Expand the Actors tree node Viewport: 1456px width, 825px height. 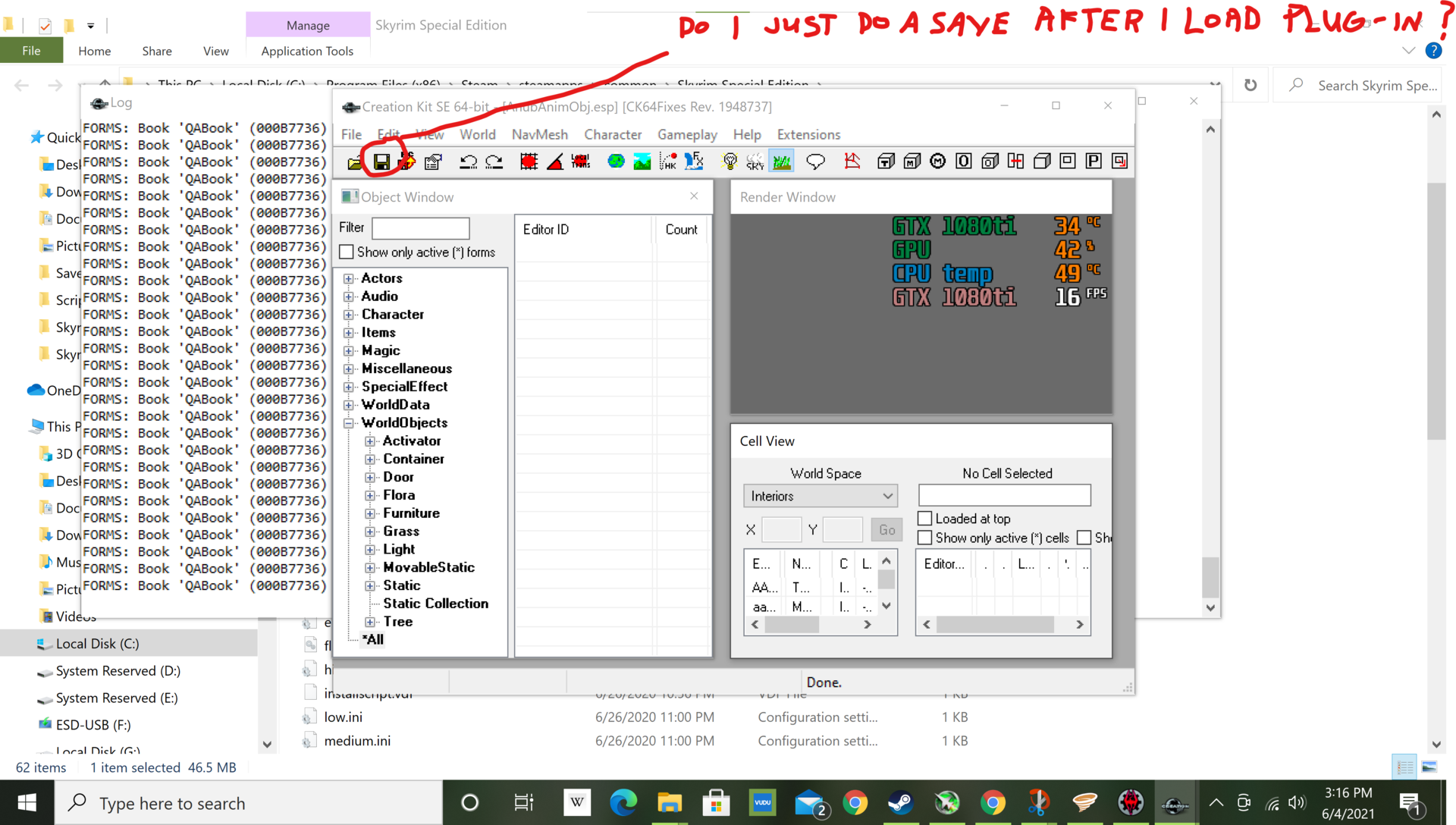(x=349, y=278)
